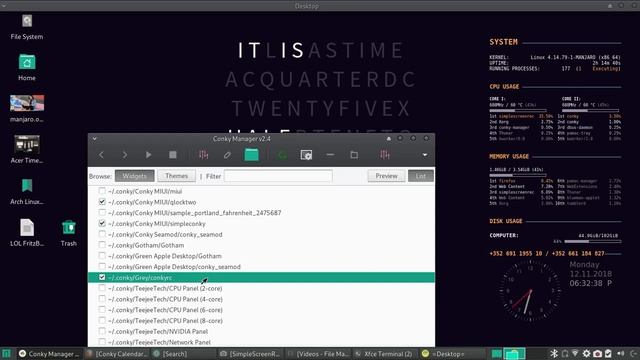Focus the Filter text field

click(x=278, y=176)
